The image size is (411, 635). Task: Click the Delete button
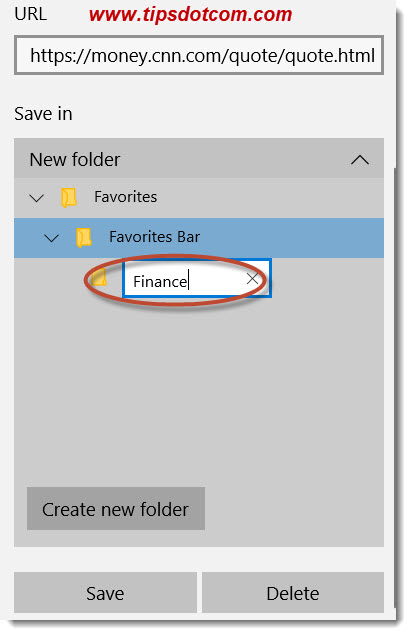pyautogui.click(x=293, y=593)
